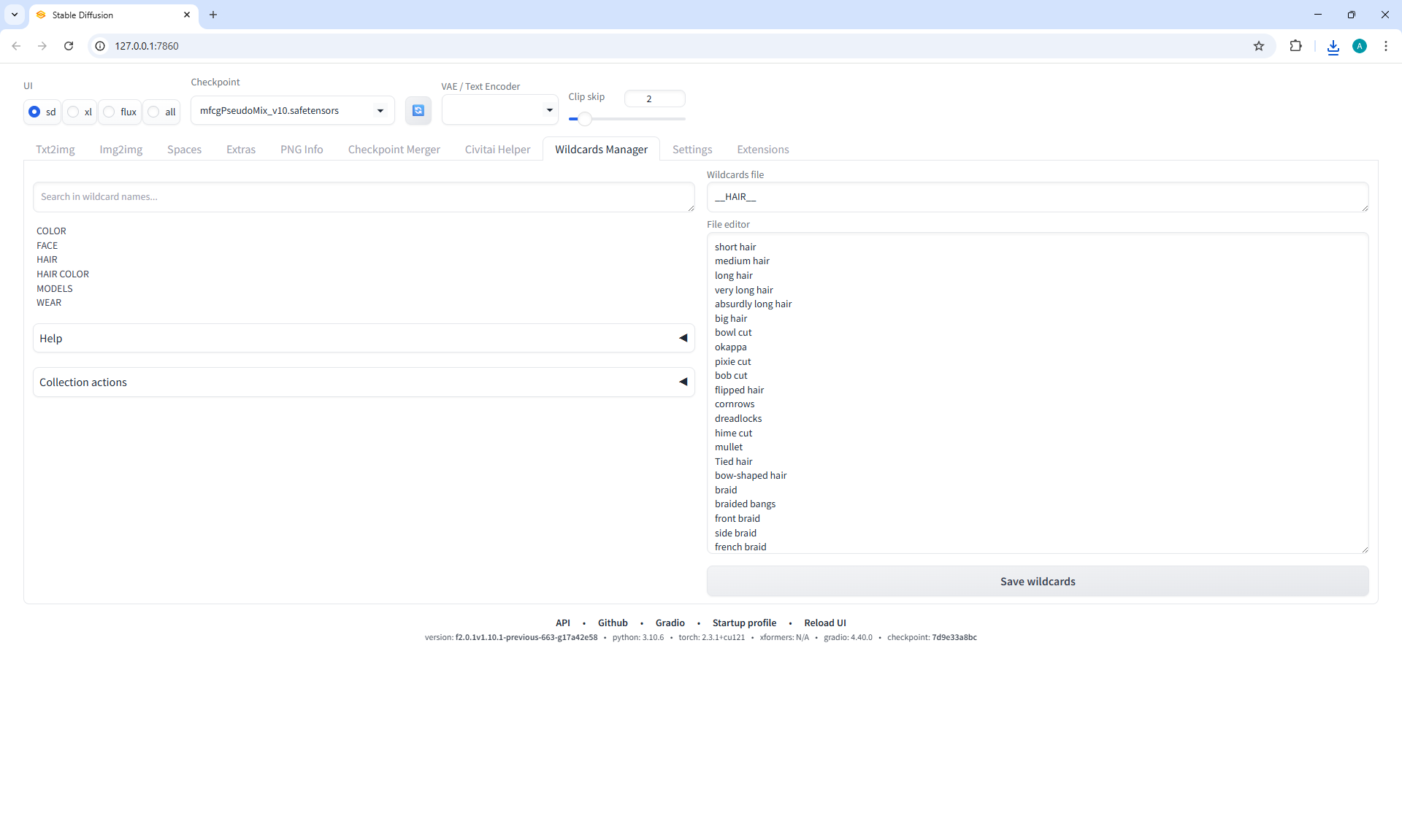Open the Checkpoint dropdown
Screen dimensions: 1402x840
tap(292, 111)
